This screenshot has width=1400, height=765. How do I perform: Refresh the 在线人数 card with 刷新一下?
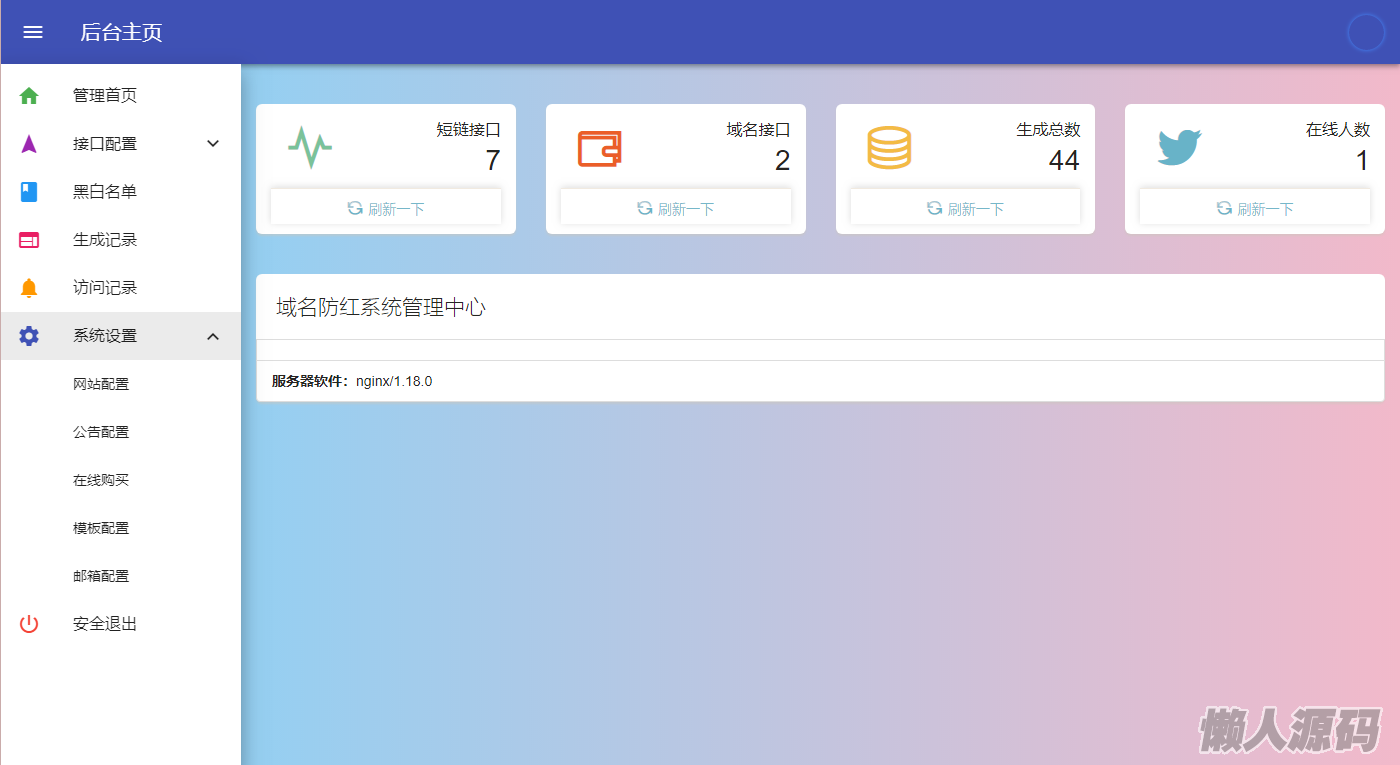coord(1255,208)
